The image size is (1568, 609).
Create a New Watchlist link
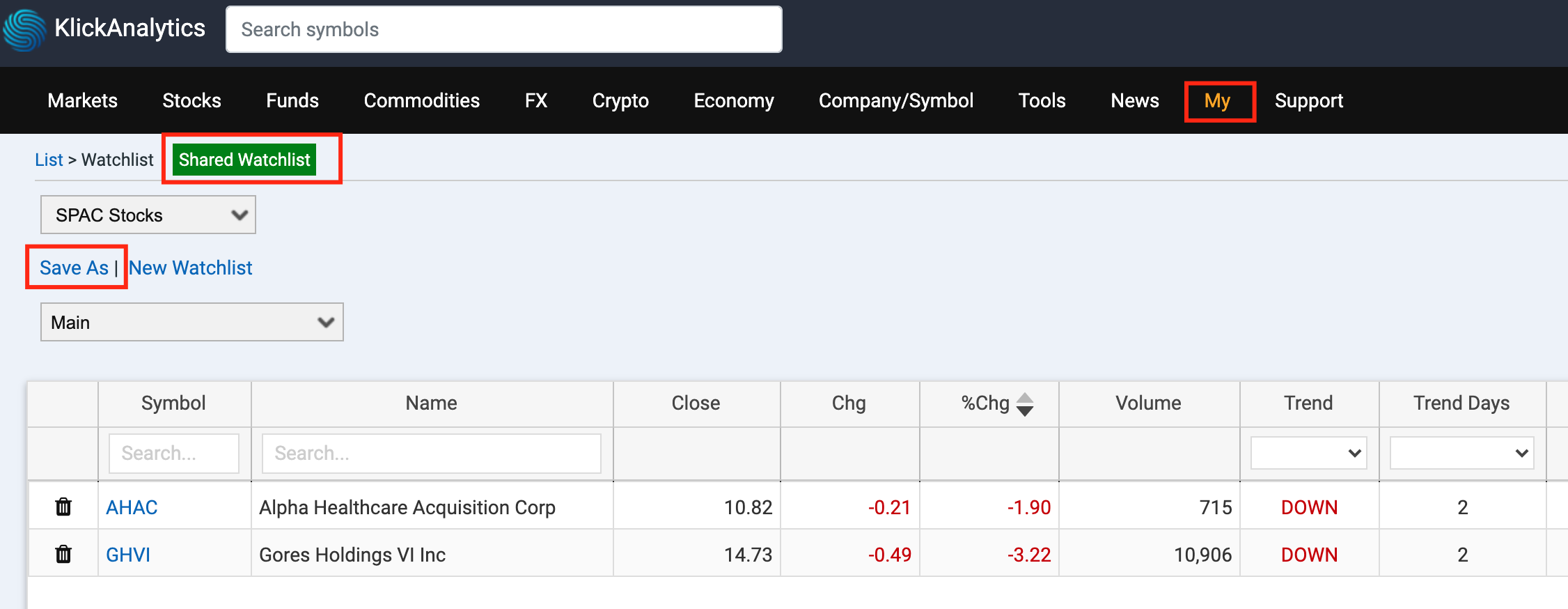[x=191, y=268]
